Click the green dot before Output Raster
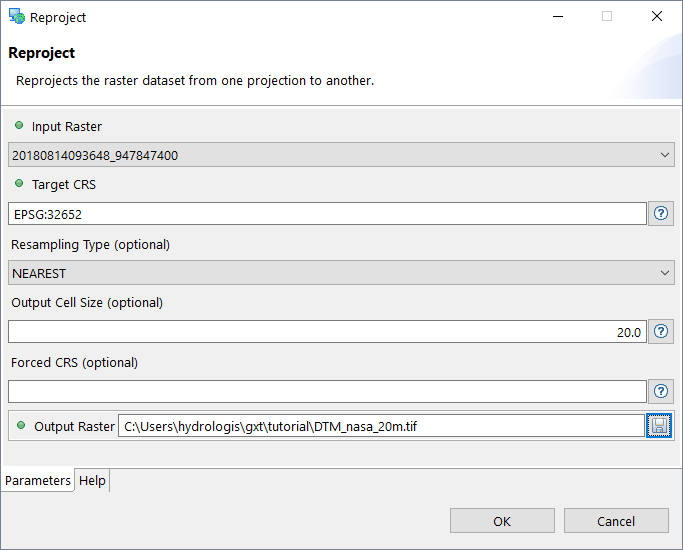This screenshot has height=550, width=683. point(21,425)
